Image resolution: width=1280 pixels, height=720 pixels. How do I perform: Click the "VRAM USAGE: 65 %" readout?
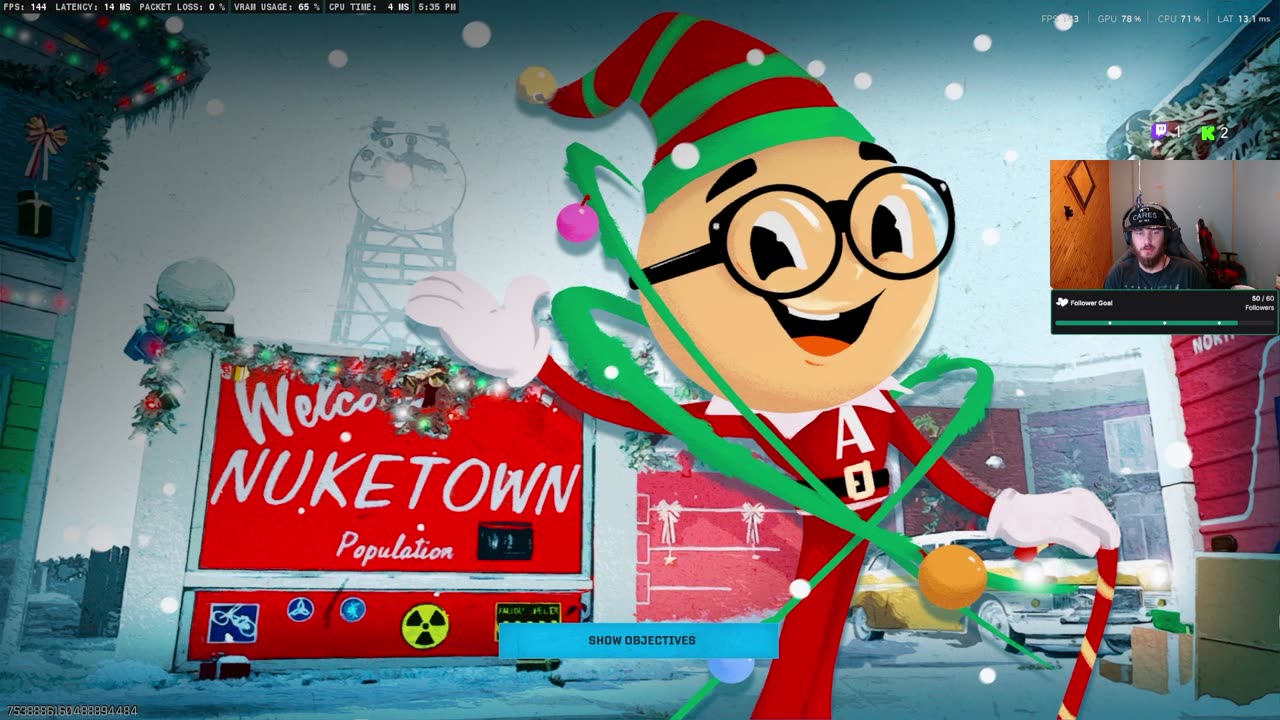[x=277, y=7]
